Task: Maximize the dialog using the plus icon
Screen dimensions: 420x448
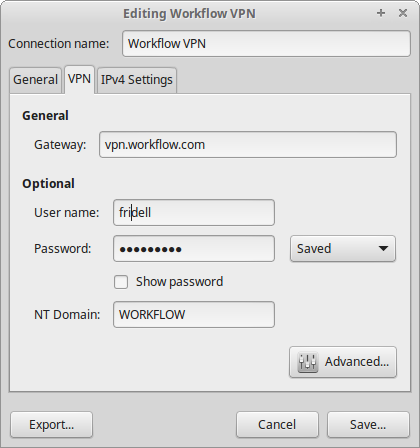Action: pyautogui.click(x=381, y=13)
